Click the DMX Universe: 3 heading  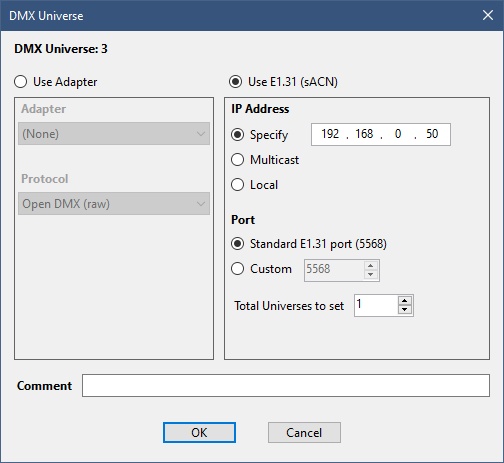(x=61, y=49)
